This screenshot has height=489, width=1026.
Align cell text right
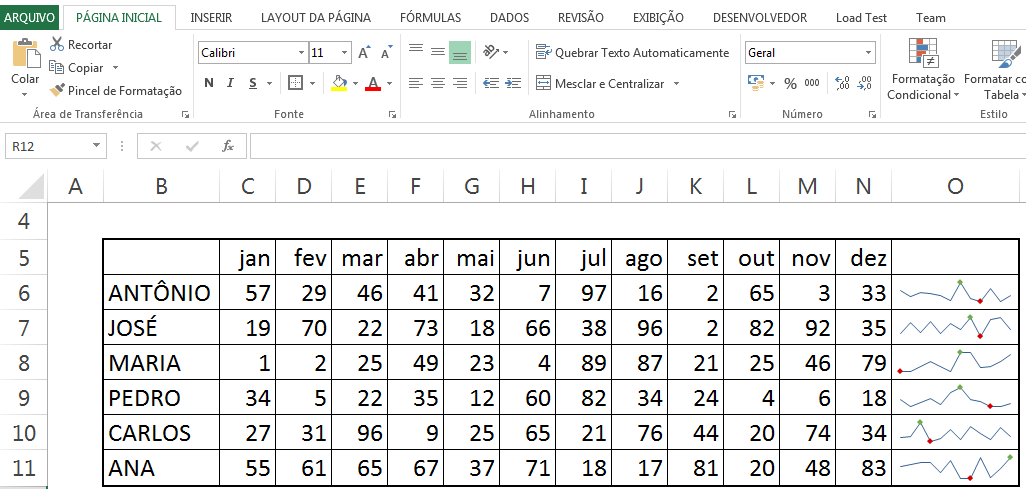(x=460, y=83)
